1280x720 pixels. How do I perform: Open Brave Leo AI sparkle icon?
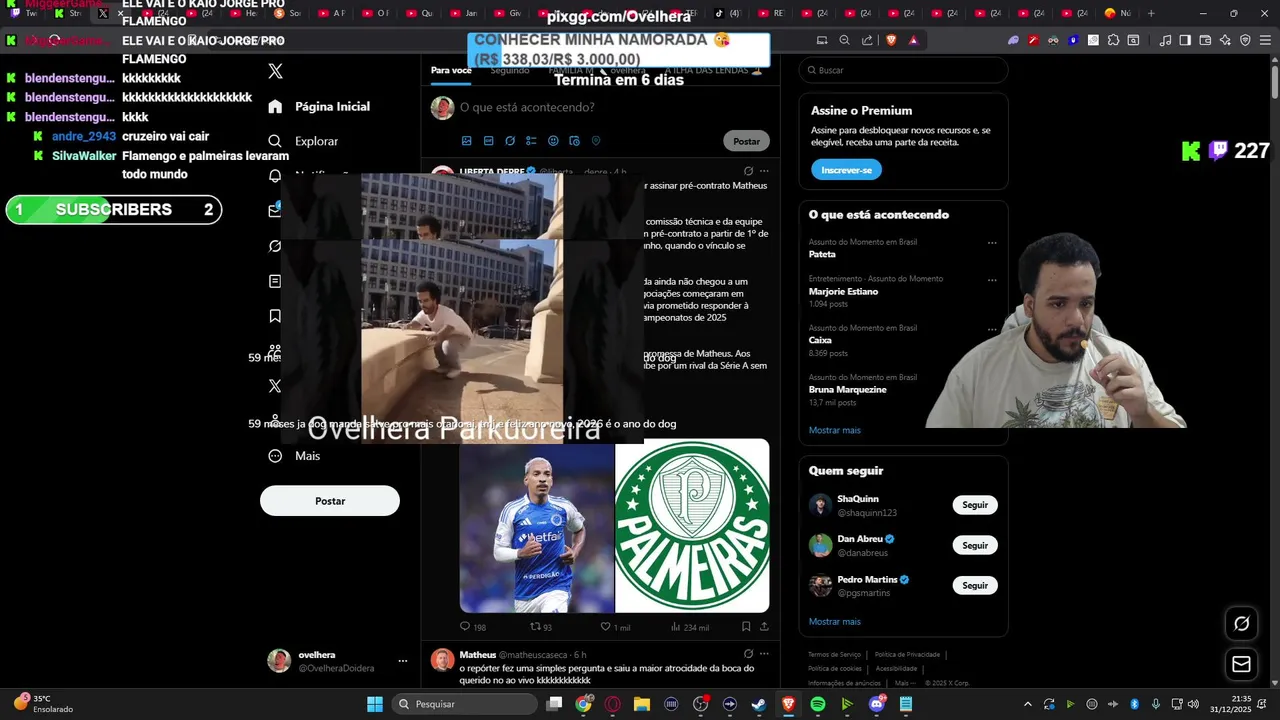coord(1225,40)
